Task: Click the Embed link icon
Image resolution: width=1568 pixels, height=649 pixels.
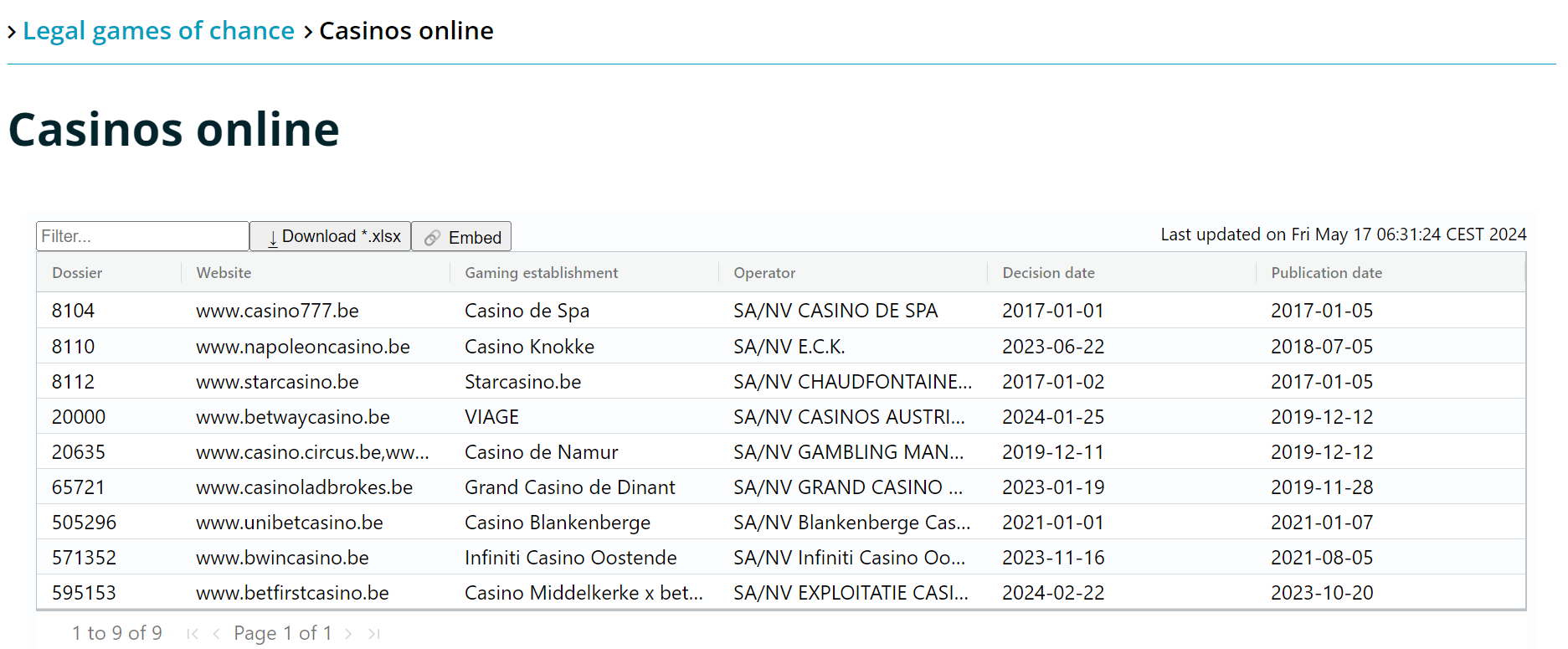Action: [432, 238]
